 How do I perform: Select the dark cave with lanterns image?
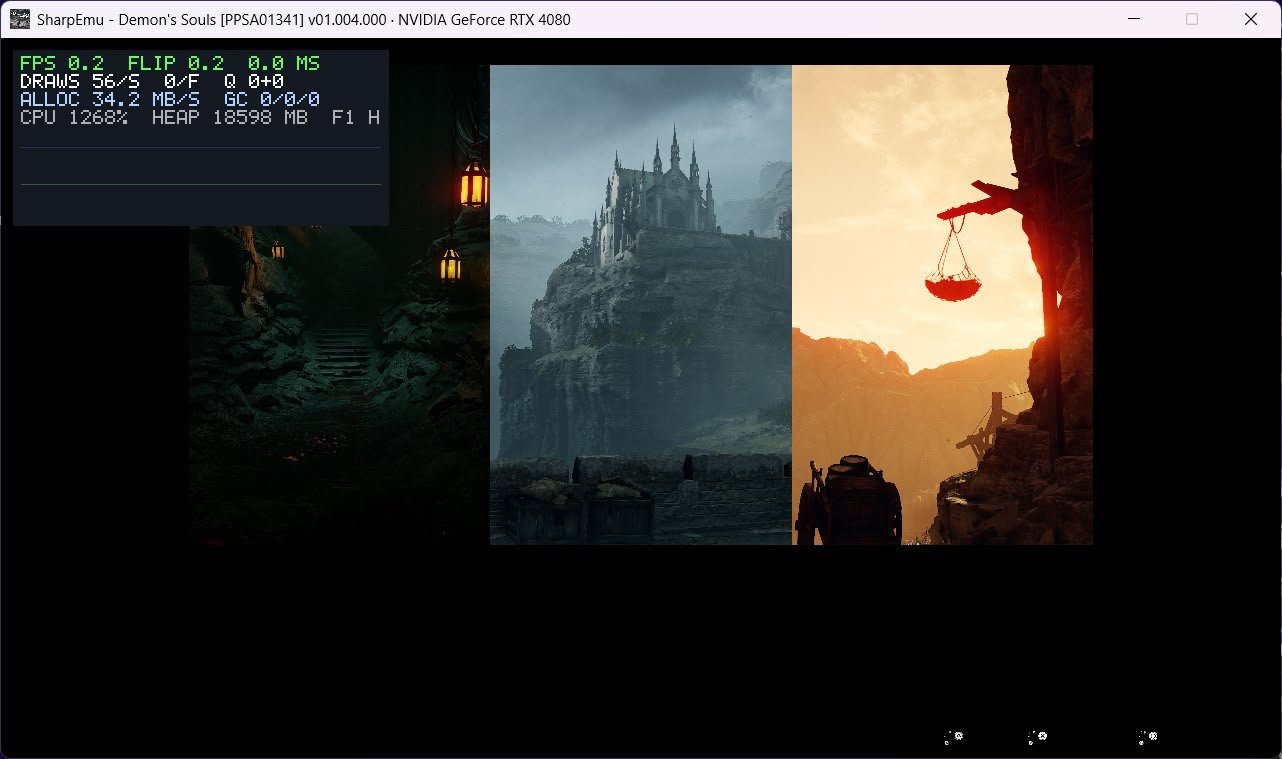339,305
